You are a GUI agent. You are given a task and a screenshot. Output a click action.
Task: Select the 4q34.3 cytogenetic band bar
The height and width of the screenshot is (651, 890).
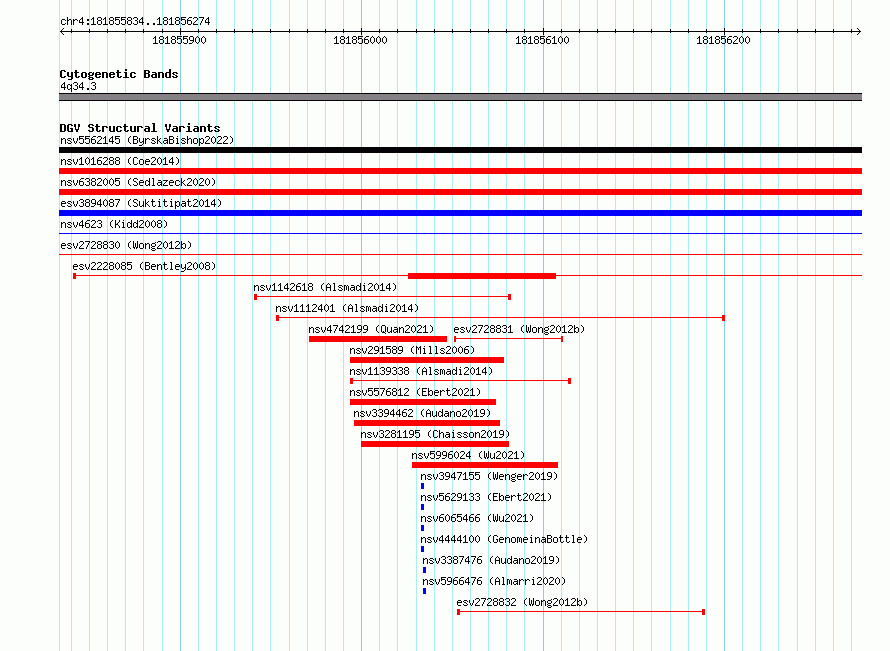tap(460, 97)
